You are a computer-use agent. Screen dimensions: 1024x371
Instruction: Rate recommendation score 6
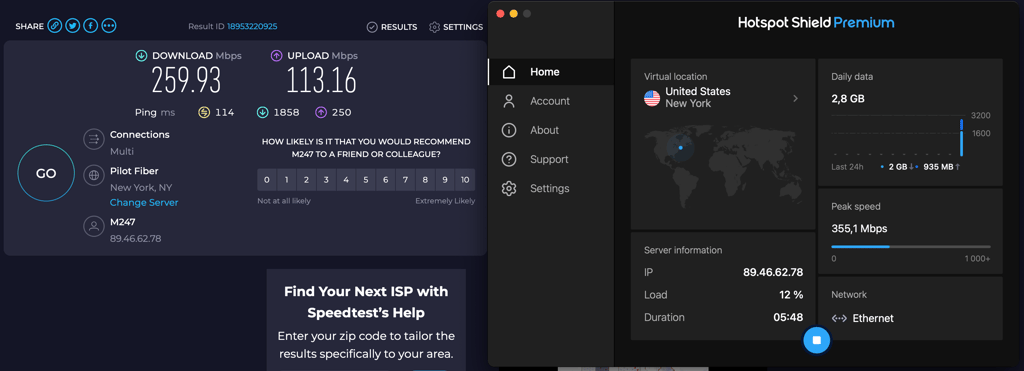tap(385, 180)
